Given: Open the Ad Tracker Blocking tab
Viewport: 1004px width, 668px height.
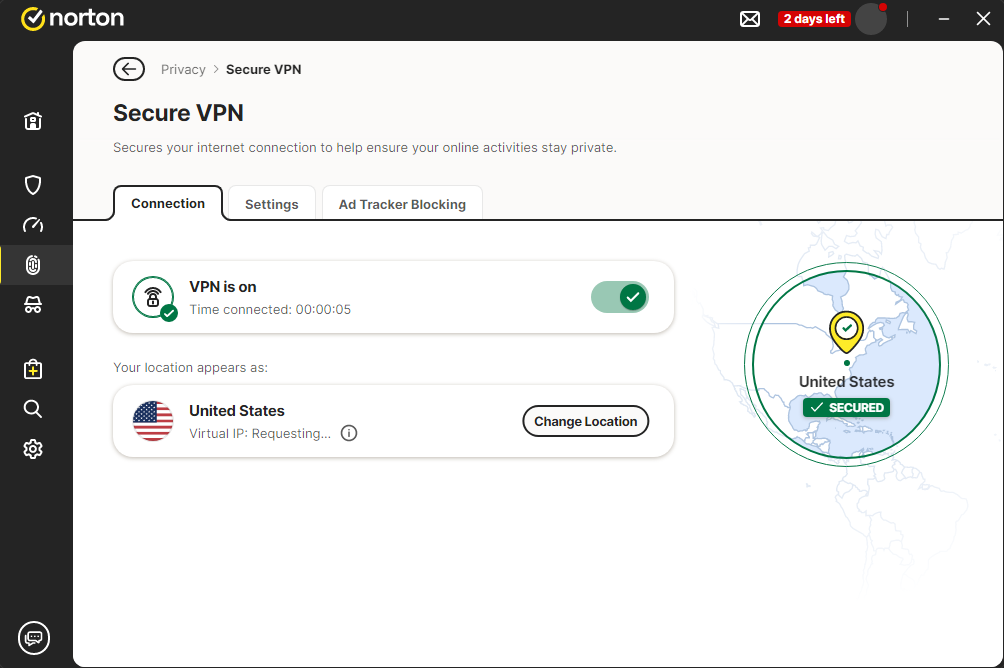Looking at the screenshot, I should pyautogui.click(x=402, y=204).
